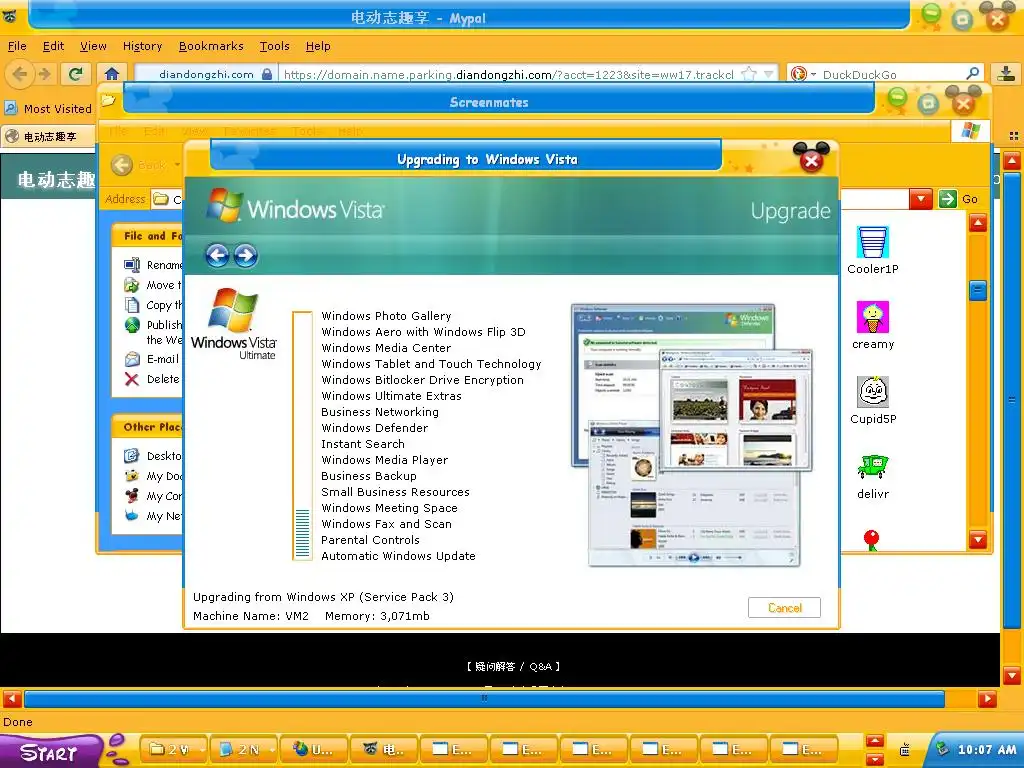Screen dimensions: 1024x768
Task: Click the taskbar scroll up arrow
Action: 875,741
